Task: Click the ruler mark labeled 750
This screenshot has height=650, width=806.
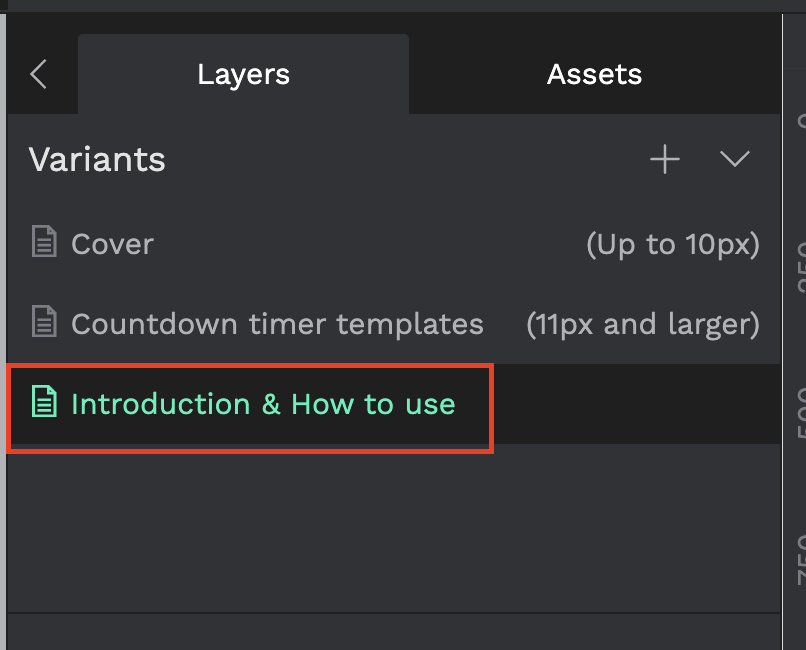Action: 800,560
